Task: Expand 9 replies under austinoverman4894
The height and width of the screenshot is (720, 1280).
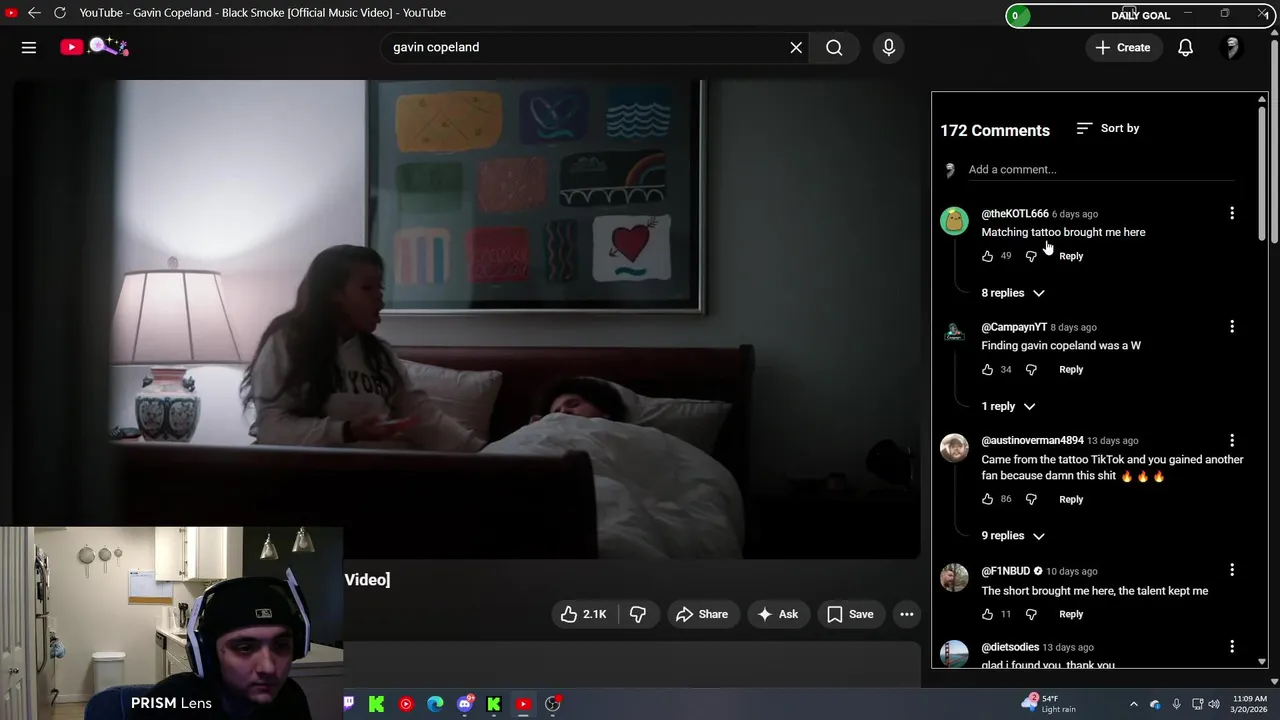Action: pyautogui.click(x=1012, y=536)
